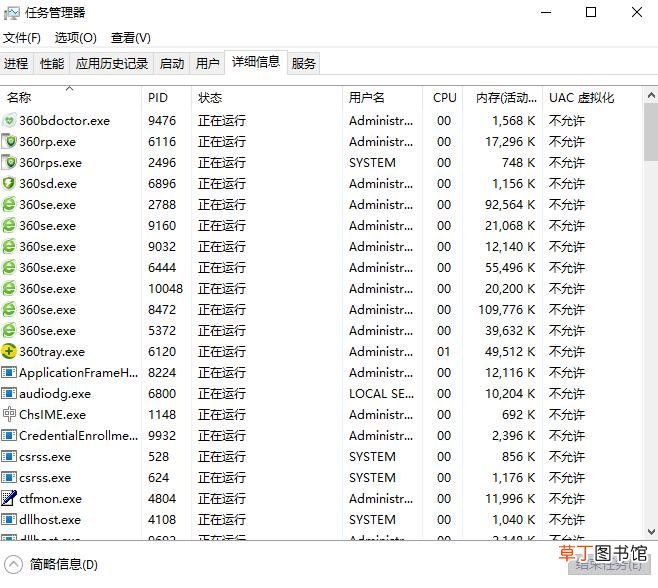Switch to the 应用历史记录 tab

coord(112,64)
